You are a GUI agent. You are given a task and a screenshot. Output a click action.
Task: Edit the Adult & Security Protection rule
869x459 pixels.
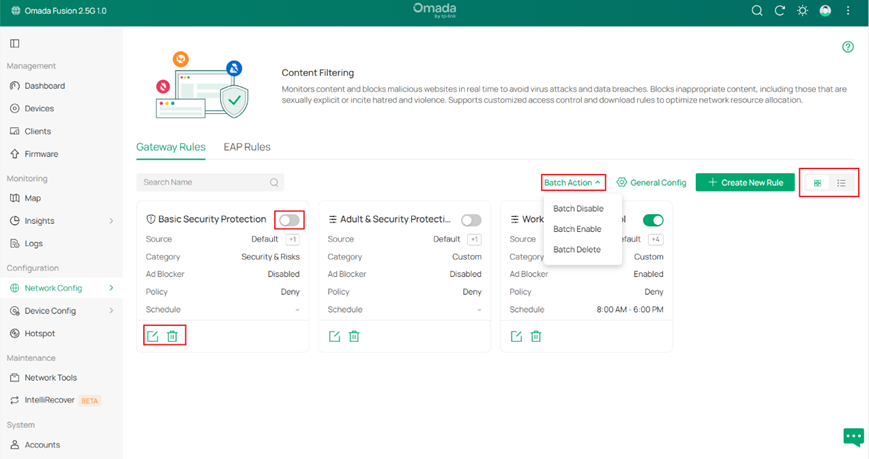click(x=334, y=336)
